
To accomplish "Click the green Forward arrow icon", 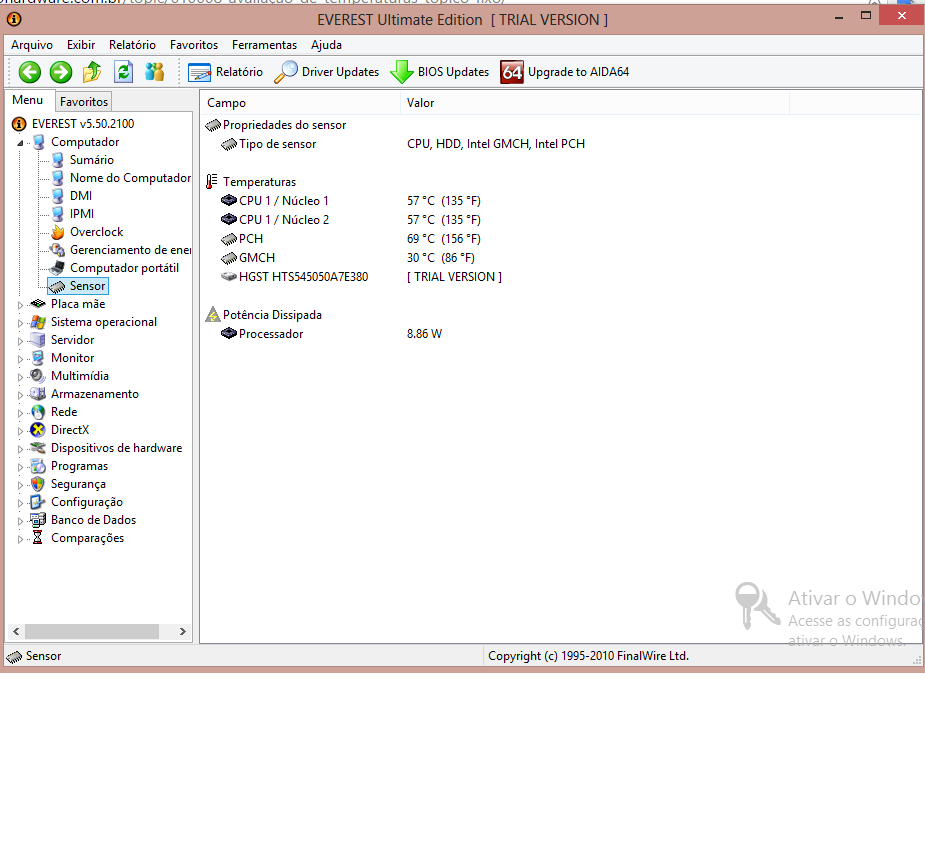I will (x=61, y=72).
